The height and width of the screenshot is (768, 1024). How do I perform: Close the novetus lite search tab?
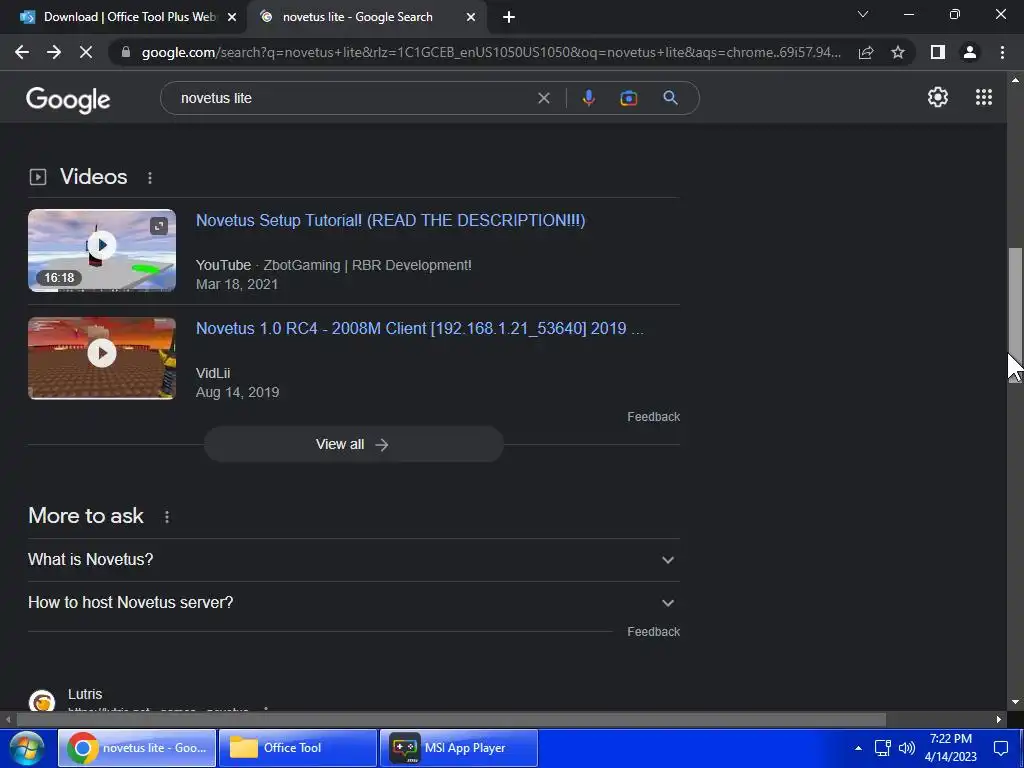click(x=471, y=17)
